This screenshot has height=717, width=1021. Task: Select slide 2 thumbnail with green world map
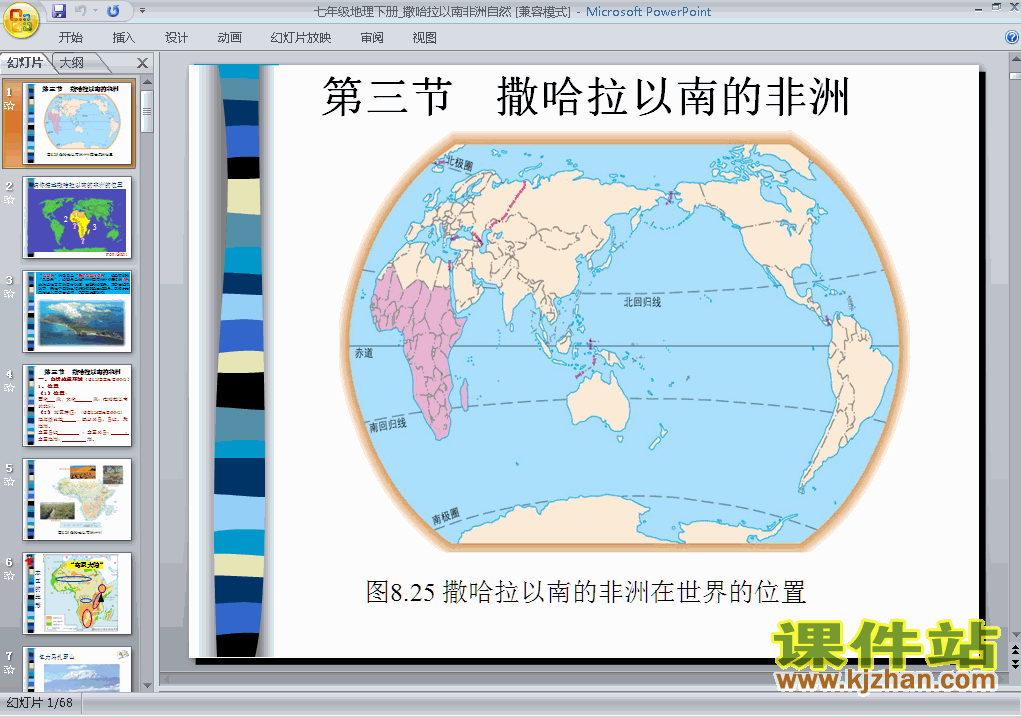click(77, 217)
